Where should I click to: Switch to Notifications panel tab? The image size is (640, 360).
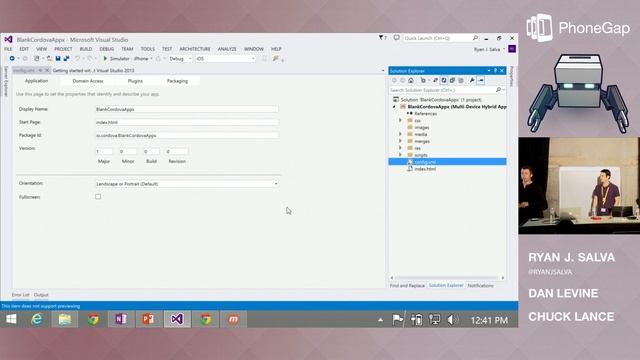[480, 286]
